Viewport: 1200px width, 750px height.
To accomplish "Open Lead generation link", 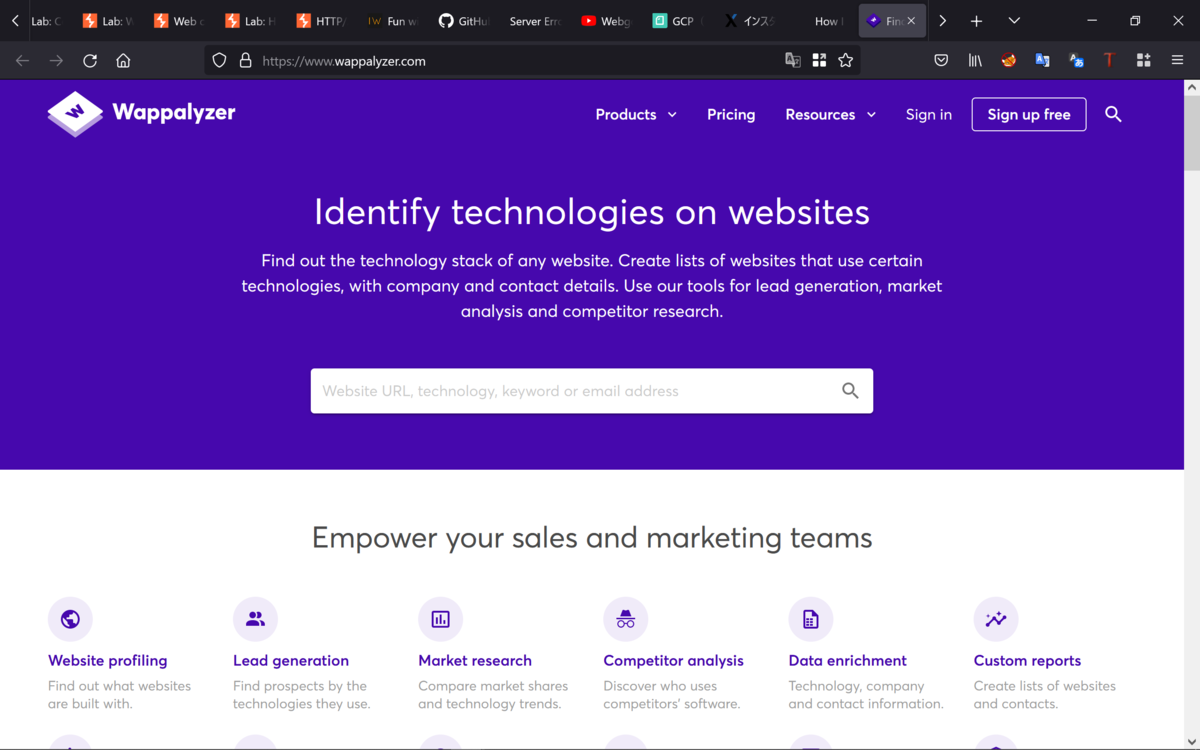I will (291, 661).
